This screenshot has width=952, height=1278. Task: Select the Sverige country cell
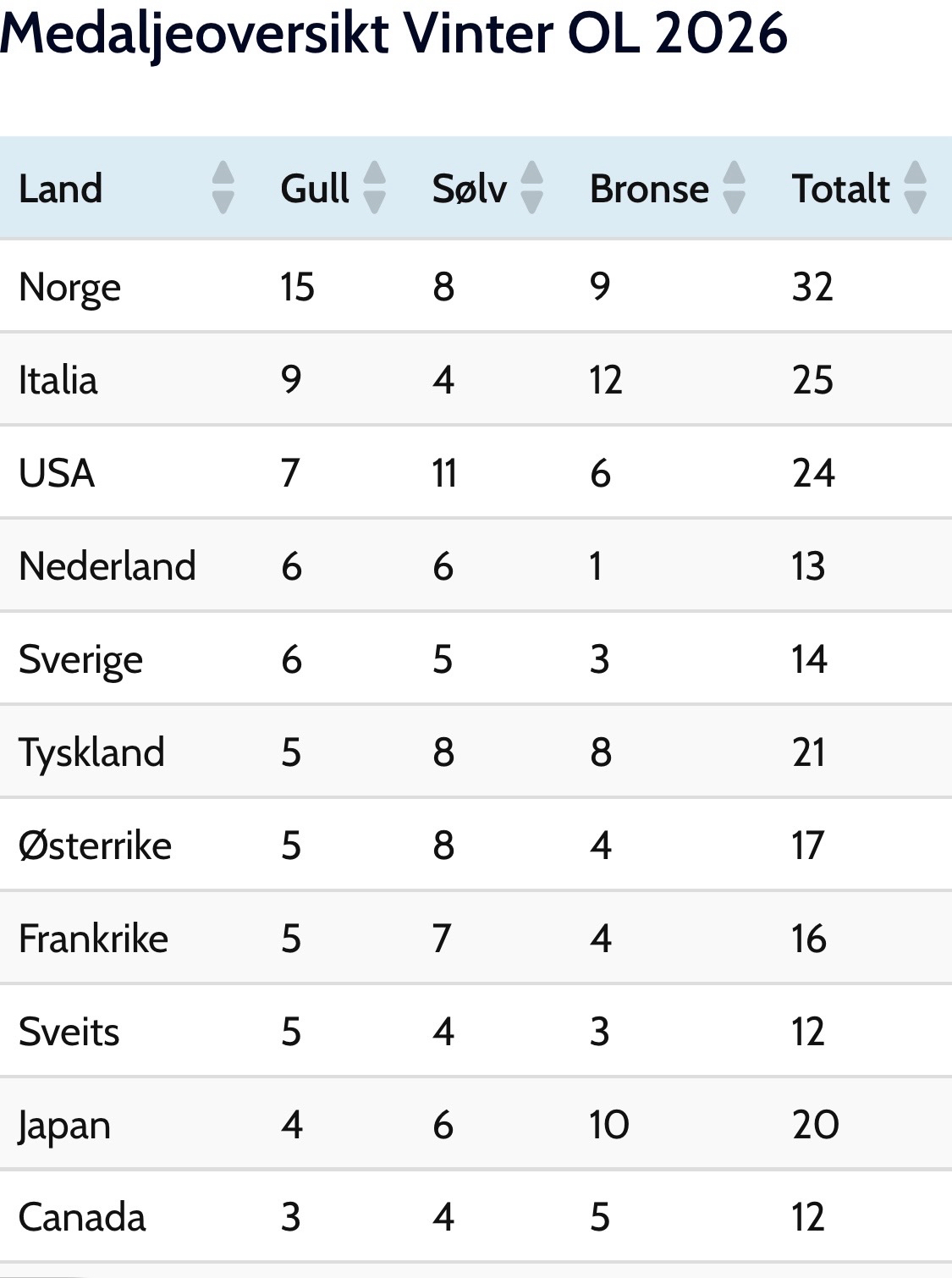(x=80, y=659)
